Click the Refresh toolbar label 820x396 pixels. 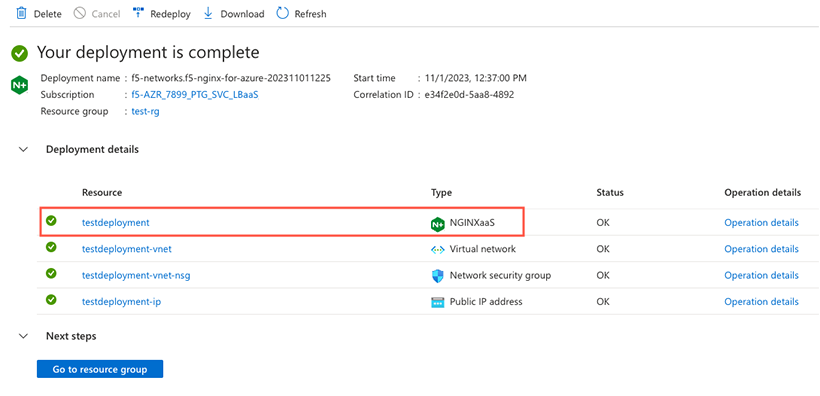(x=310, y=14)
